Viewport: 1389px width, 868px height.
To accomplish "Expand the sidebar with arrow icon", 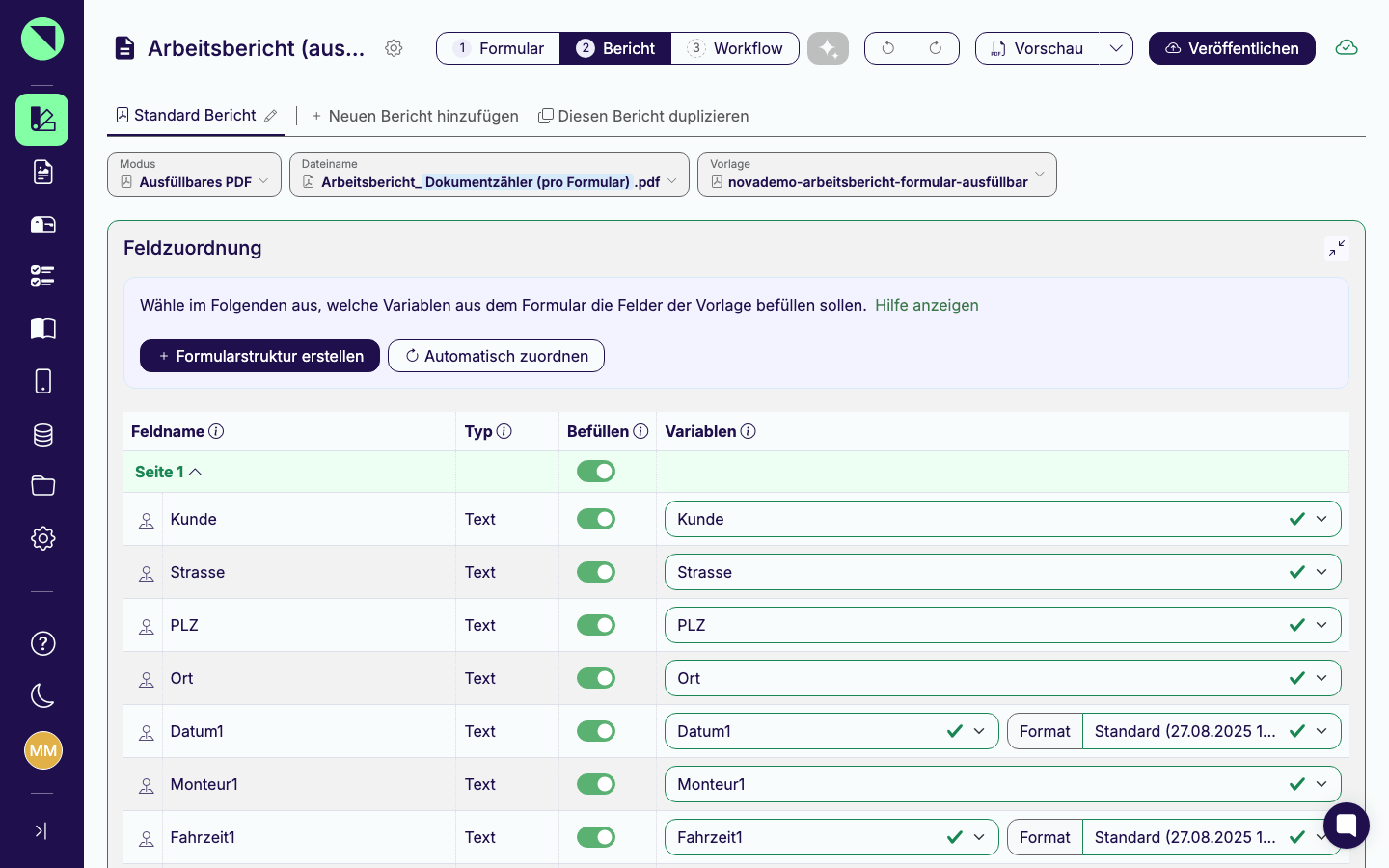I will click(x=41, y=830).
